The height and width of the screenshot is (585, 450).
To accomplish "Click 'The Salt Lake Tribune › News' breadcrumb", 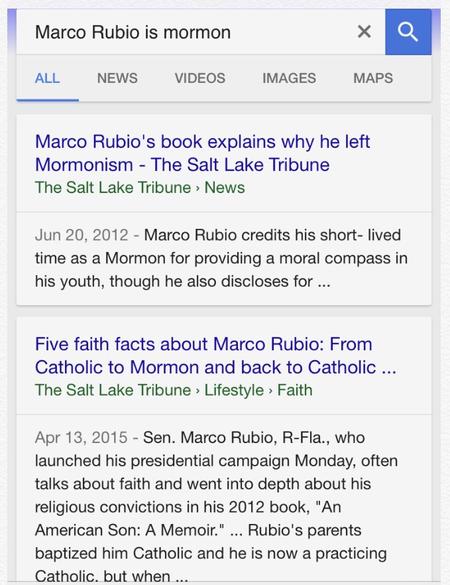I will 140,187.
